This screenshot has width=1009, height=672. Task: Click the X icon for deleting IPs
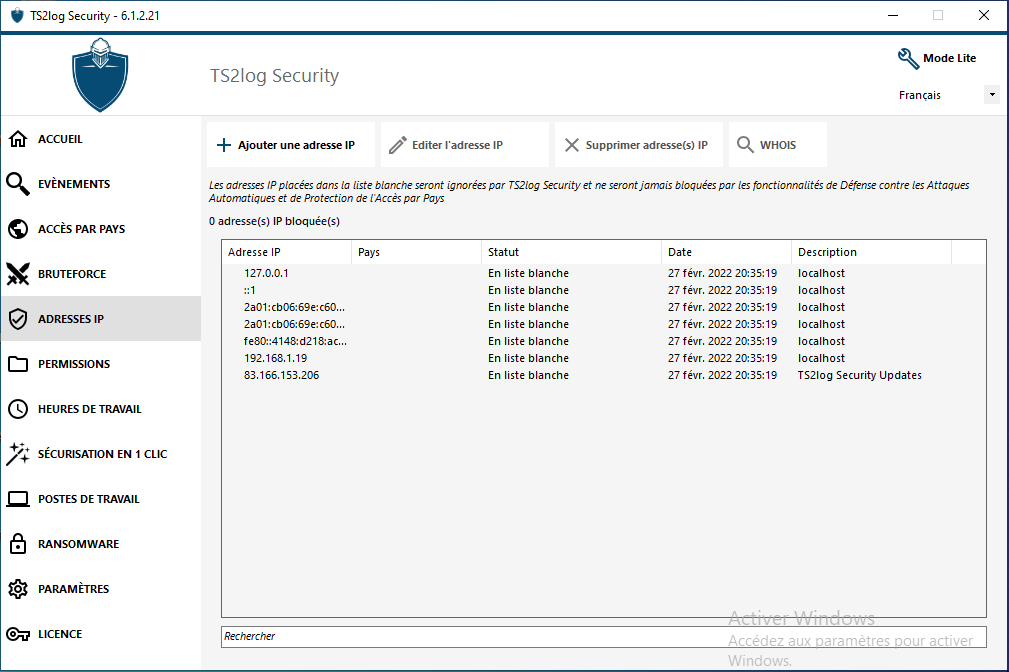pos(571,145)
